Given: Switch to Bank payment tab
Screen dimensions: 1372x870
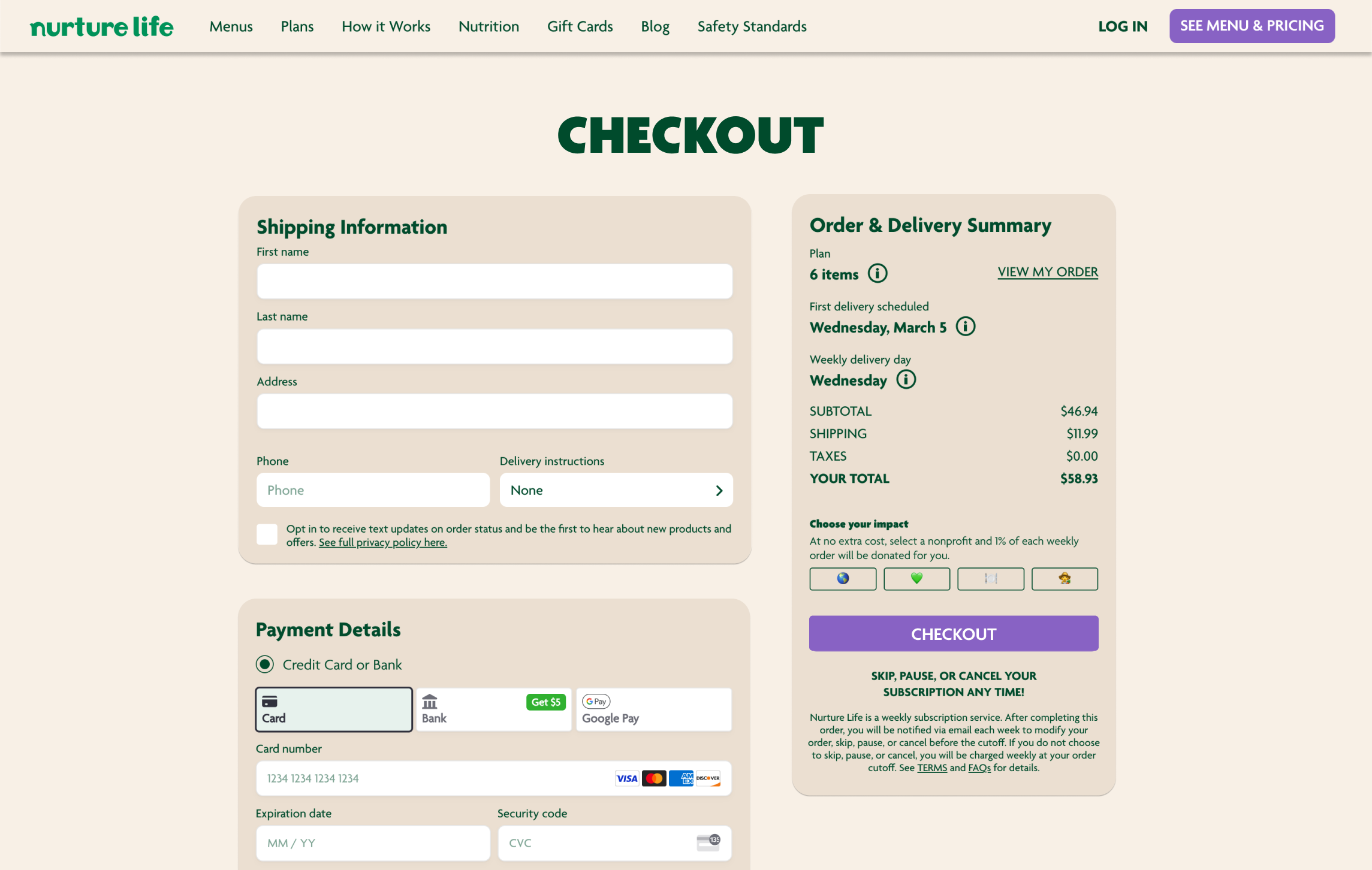Looking at the screenshot, I should click(493, 709).
